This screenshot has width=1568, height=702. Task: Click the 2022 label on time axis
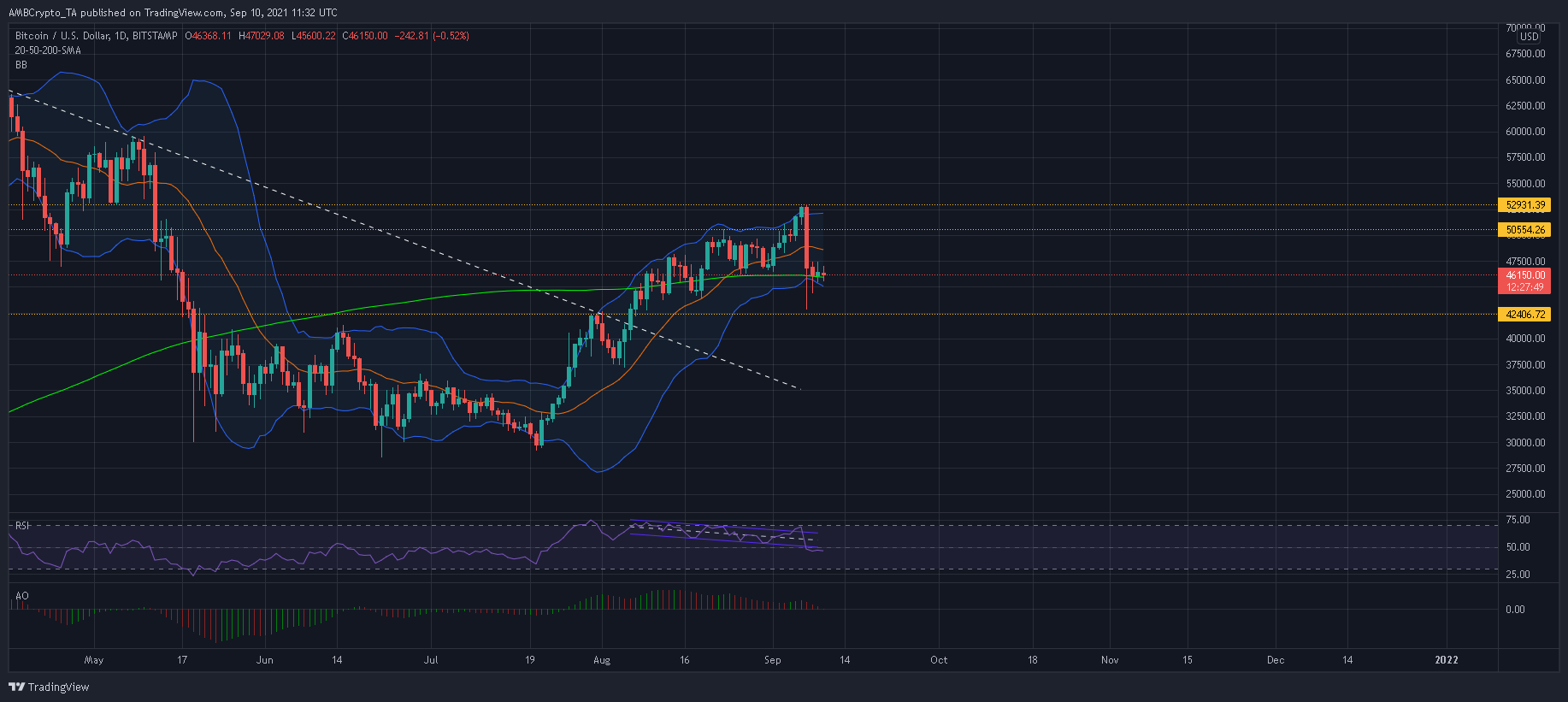1447,660
